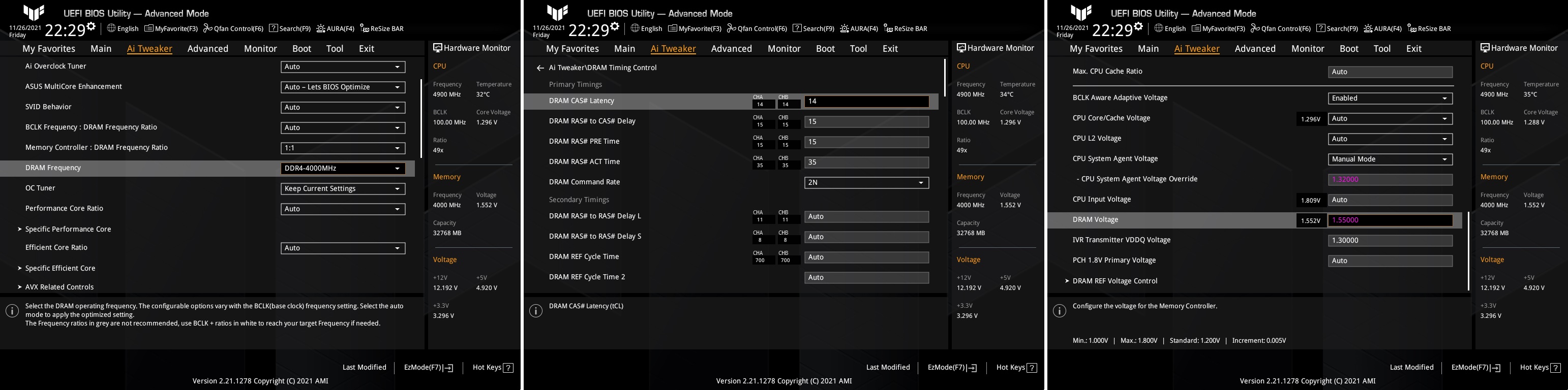Click the English globe icon in the right BIOS panel
This screenshot has width=1568, height=390.
pos(1158,28)
